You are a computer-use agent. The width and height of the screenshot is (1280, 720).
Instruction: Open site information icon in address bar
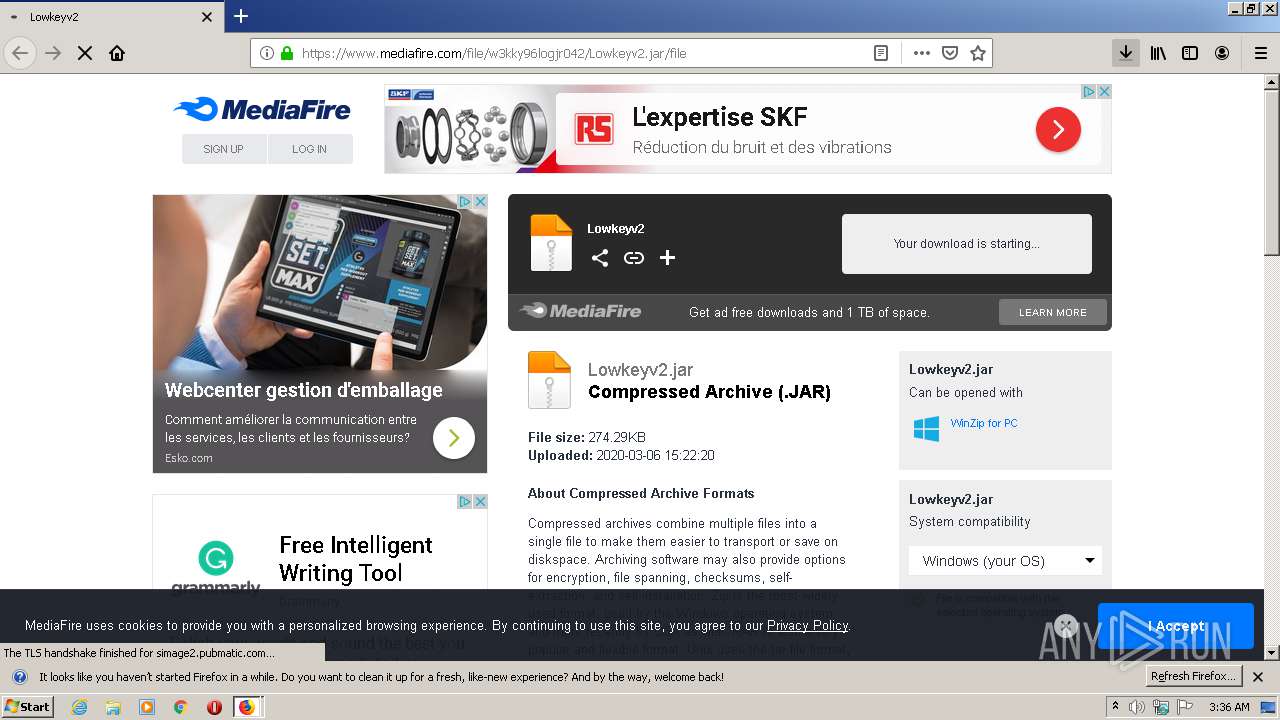(267, 53)
